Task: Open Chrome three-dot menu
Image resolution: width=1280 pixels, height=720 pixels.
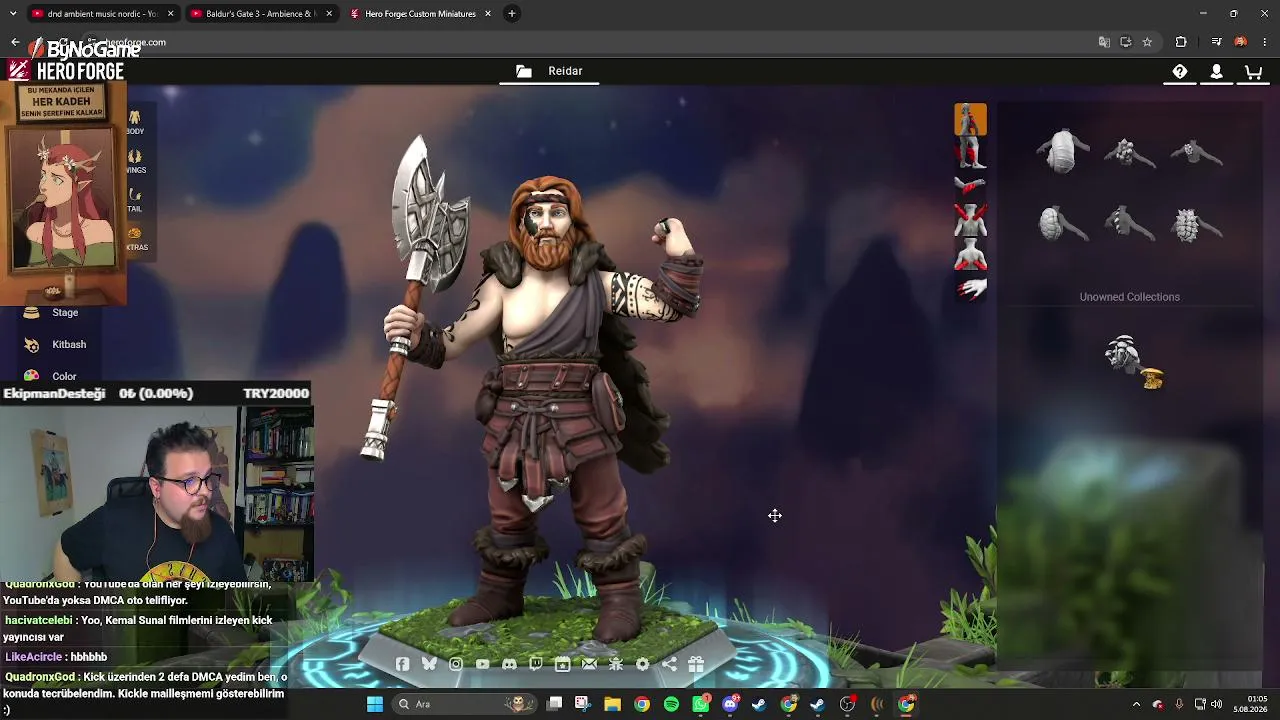Action: (1265, 42)
